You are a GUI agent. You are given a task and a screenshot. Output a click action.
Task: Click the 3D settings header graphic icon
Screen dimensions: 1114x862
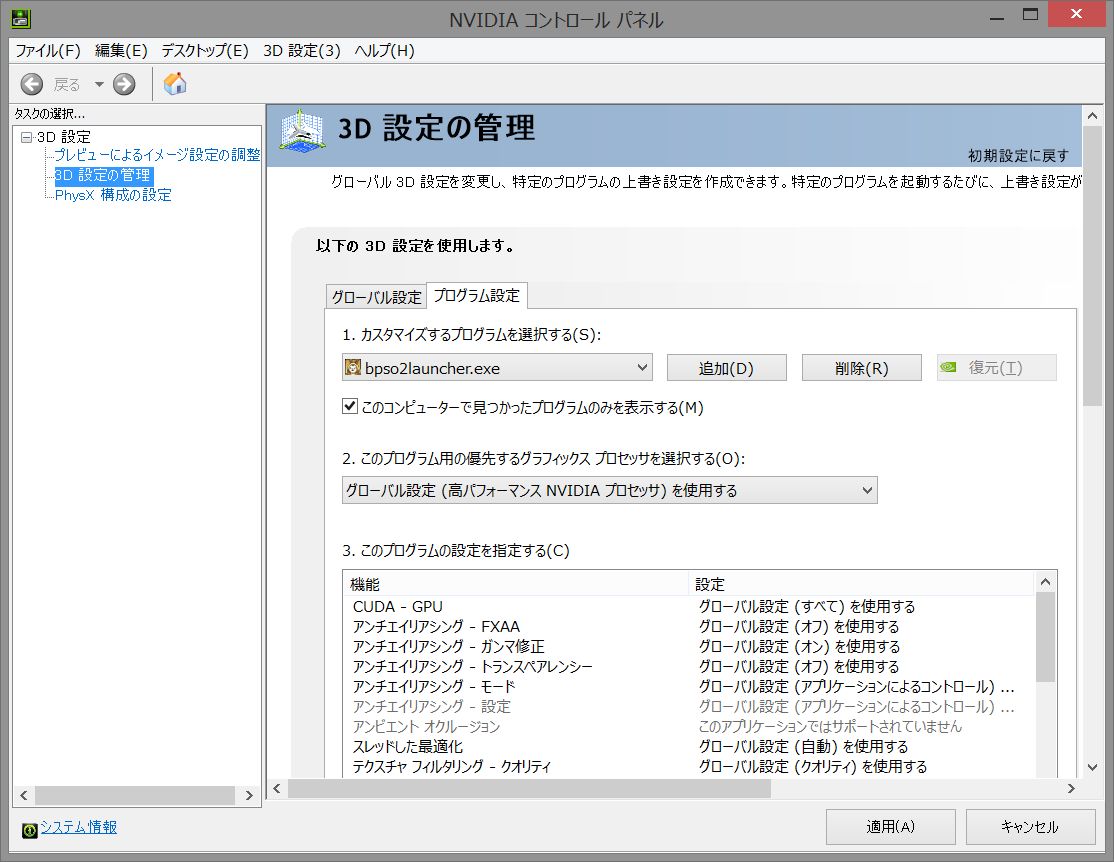click(x=303, y=131)
